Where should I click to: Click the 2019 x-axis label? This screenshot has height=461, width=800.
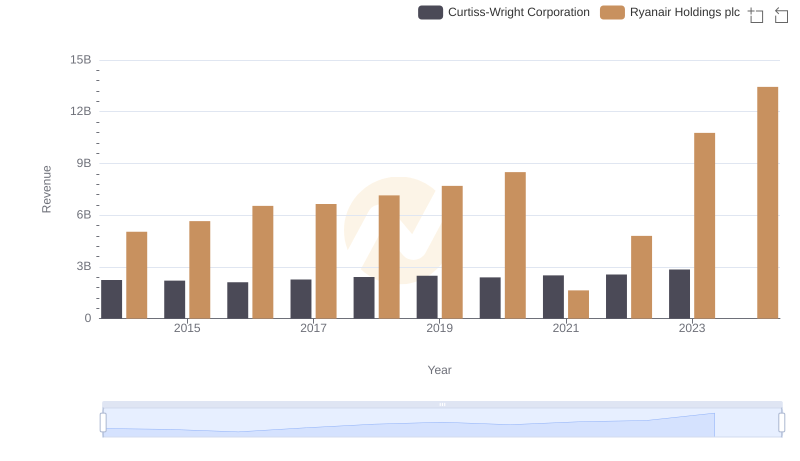pos(439,328)
